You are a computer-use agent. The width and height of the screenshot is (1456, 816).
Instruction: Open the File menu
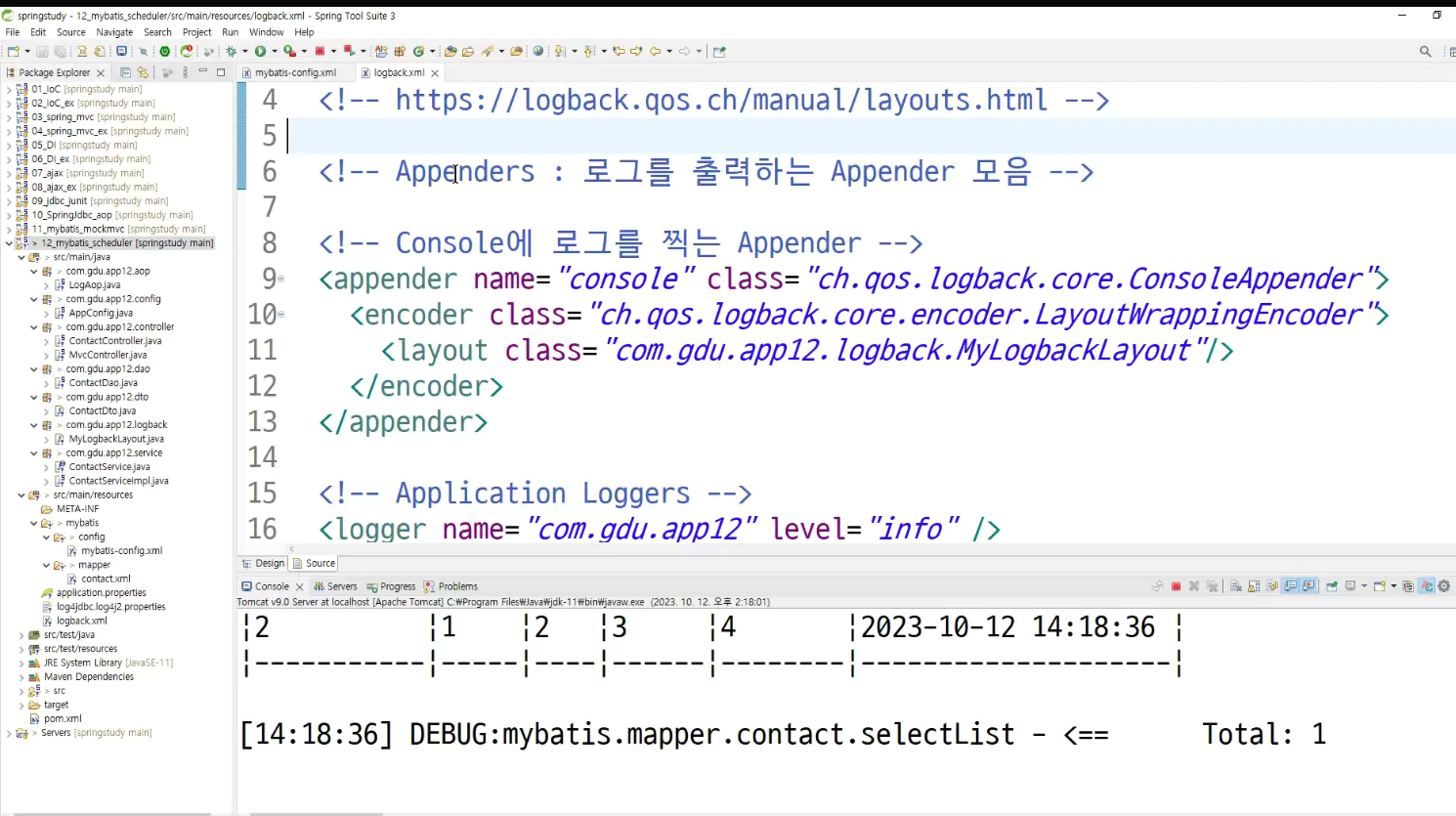pyautogui.click(x=13, y=32)
